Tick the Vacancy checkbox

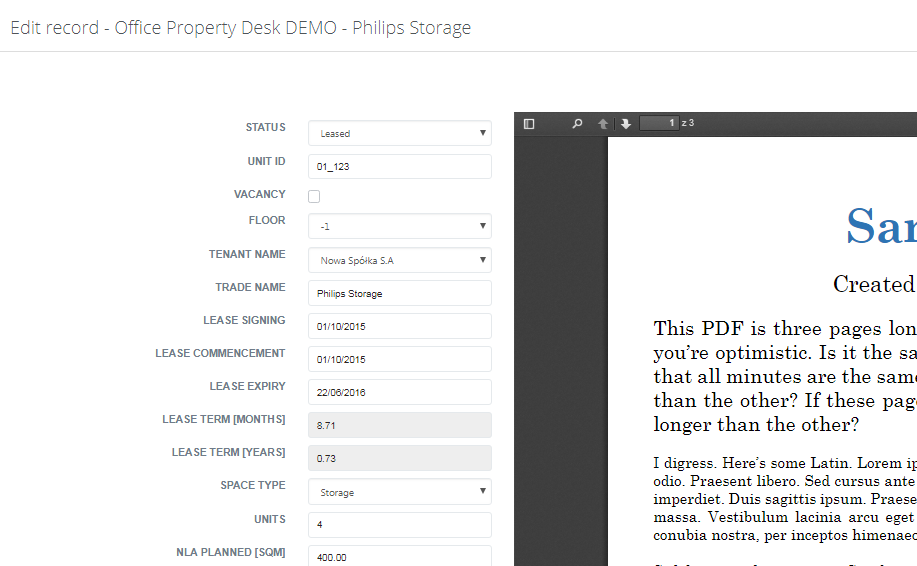(x=314, y=196)
